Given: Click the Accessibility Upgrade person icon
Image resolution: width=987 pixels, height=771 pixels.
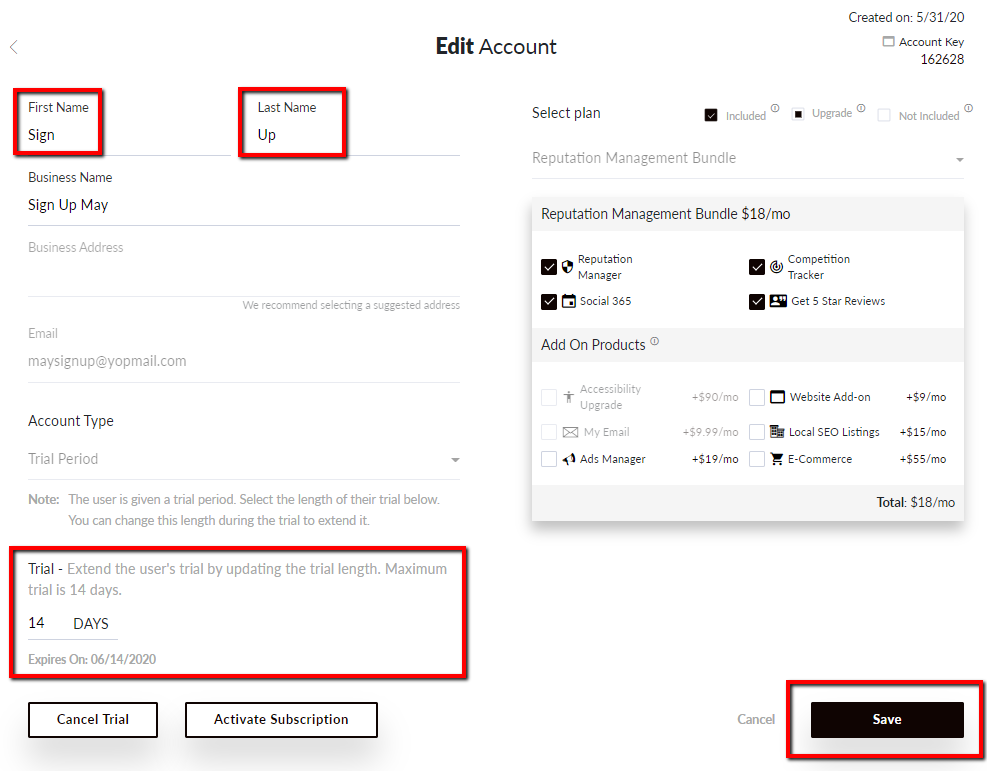Looking at the screenshot, I should (x=568, y=397).
